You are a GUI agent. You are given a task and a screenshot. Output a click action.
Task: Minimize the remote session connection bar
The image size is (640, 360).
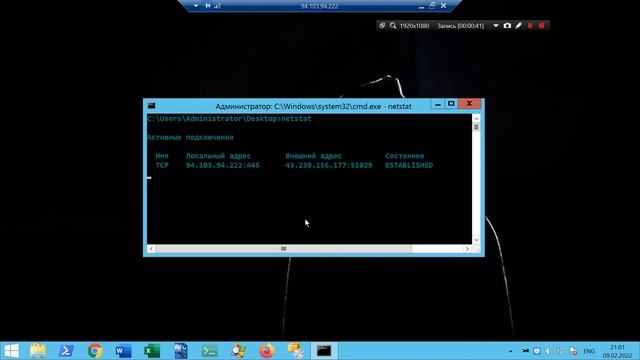tap(421, 6)
